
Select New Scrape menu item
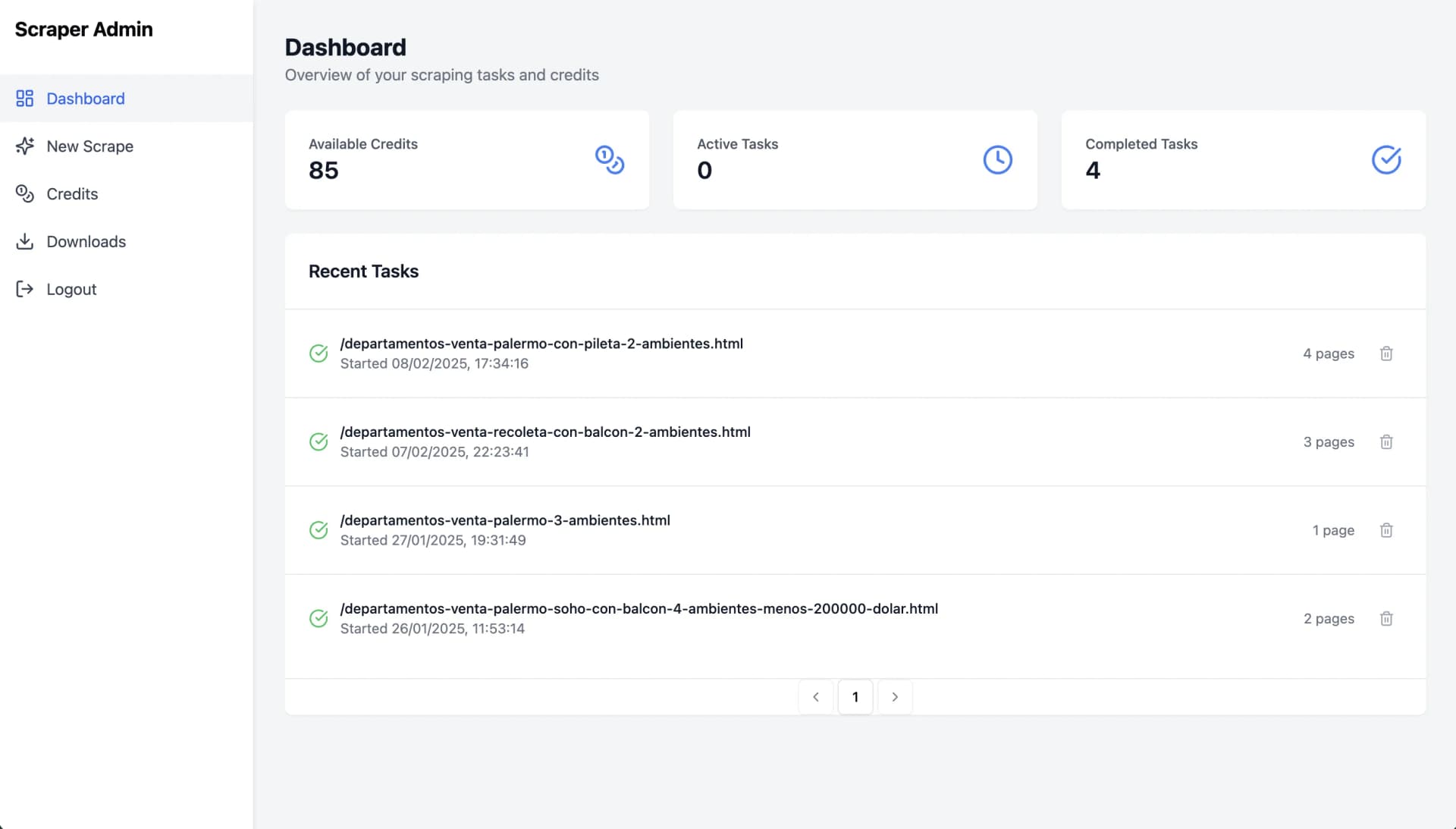90,146
